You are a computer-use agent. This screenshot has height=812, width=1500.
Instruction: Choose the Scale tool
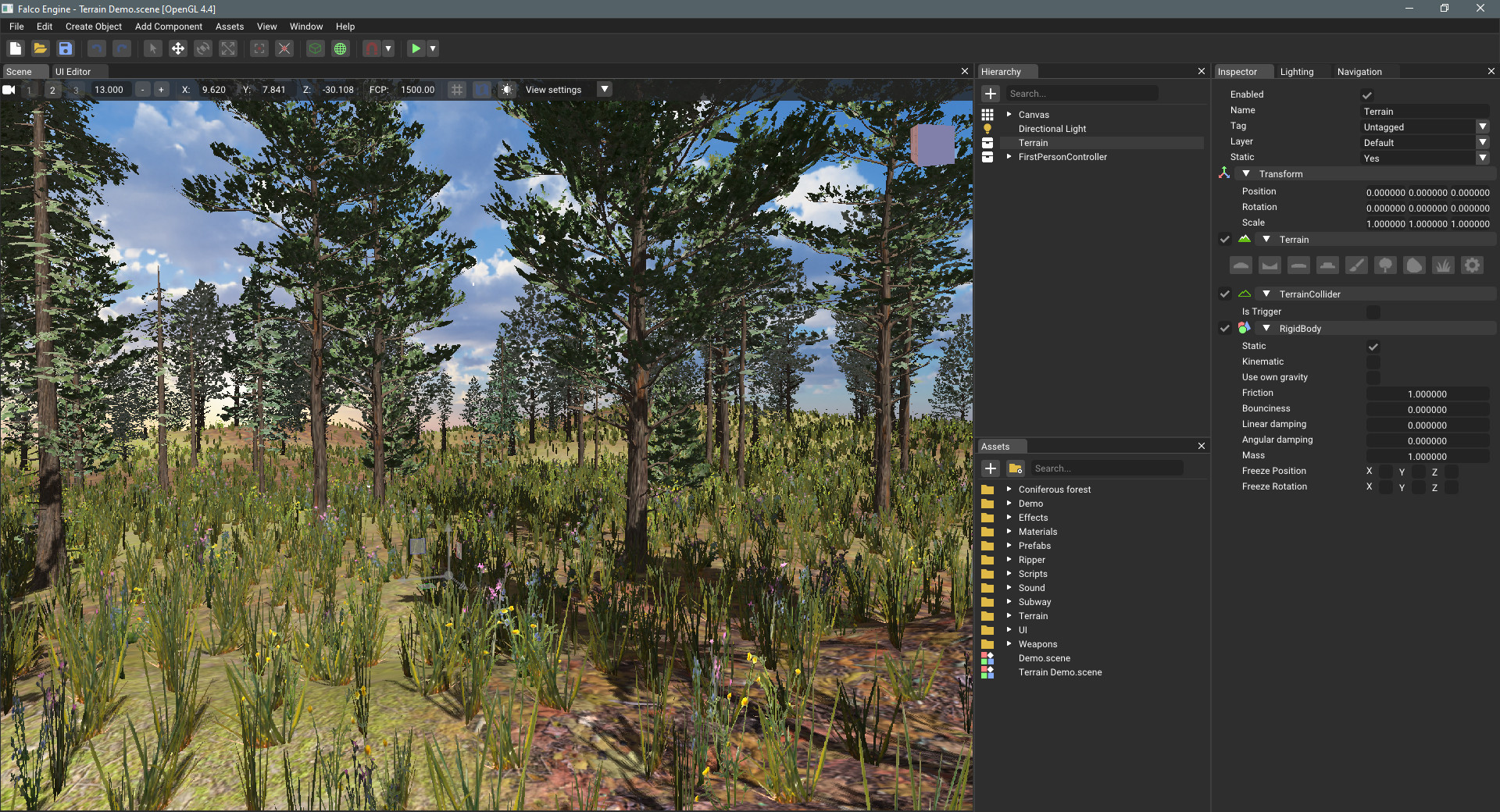point(227,48)
